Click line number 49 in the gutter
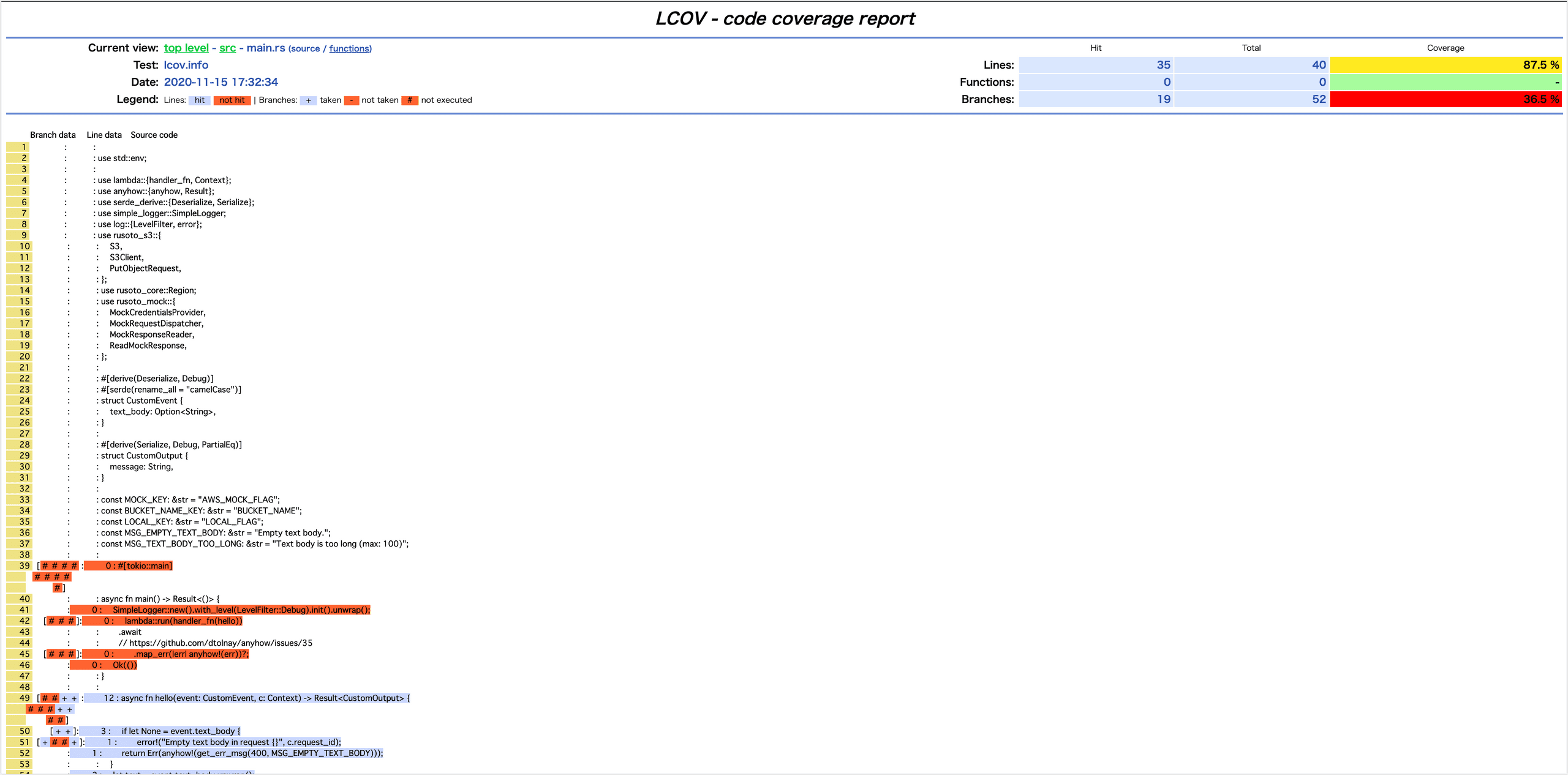The width and height of the screenshot is (1568, 775). pos(24,698)
